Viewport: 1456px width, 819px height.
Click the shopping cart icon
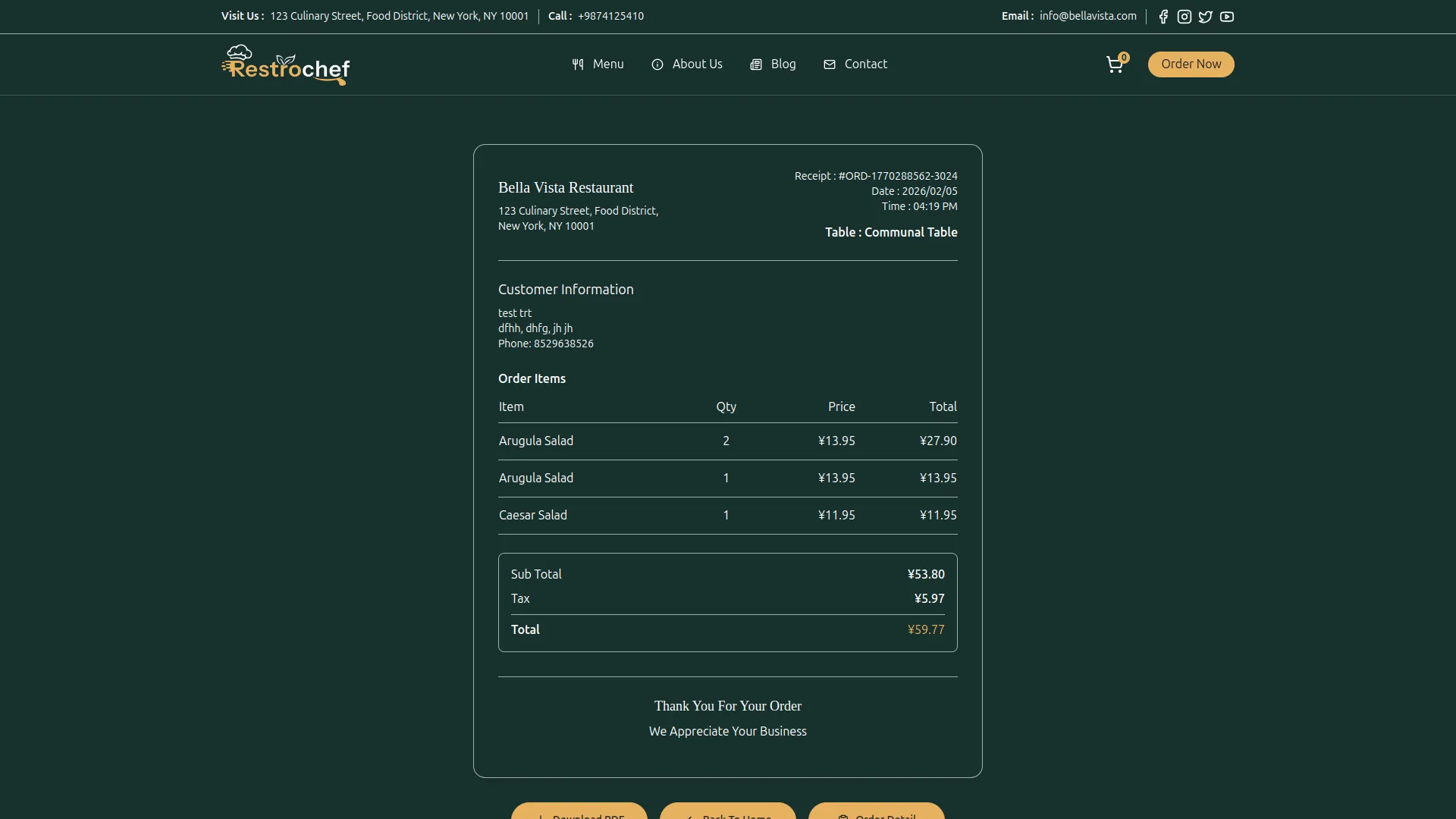click(x=1115, y=65)
